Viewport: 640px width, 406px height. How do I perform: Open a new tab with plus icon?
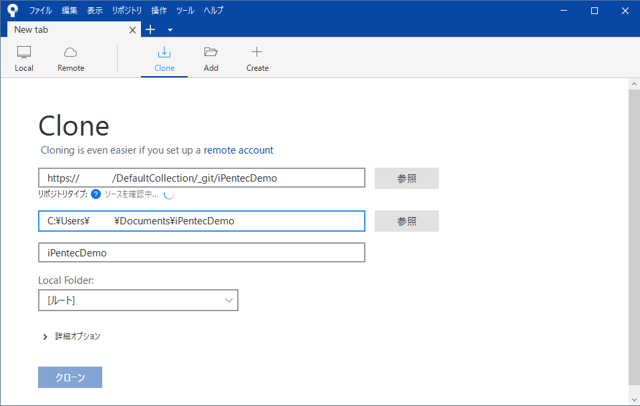[x=150, y=29]
